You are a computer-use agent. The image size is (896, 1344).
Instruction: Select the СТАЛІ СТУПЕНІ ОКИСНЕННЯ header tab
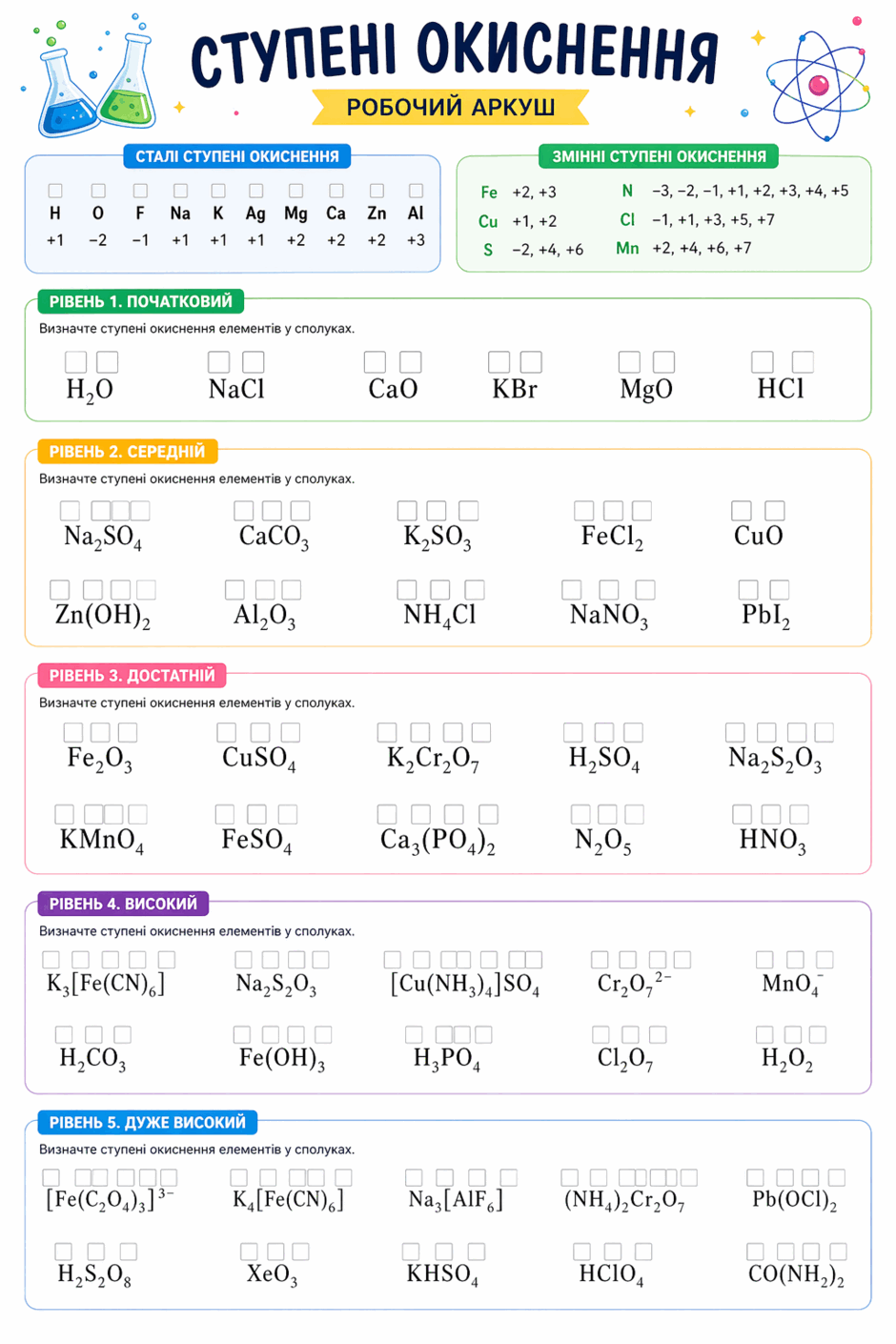(237, 156)
